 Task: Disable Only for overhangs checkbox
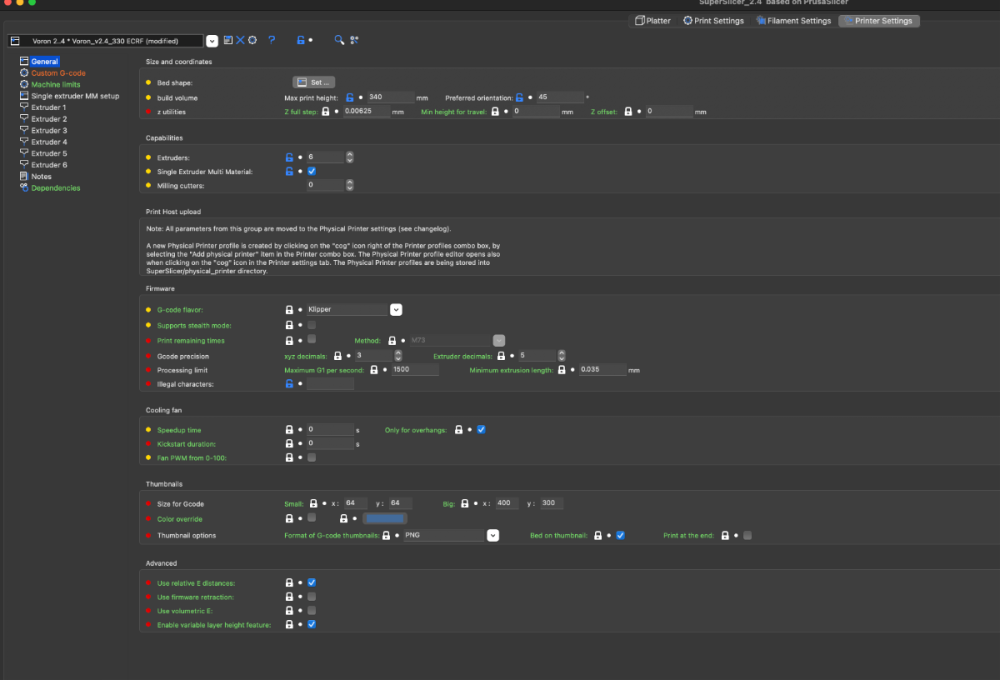[x=481, y=429]
